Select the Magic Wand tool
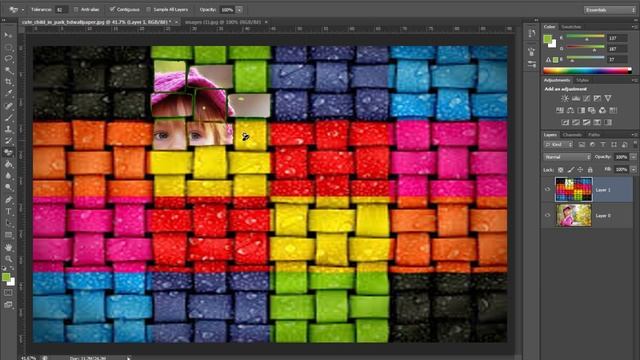 (8, 71)
